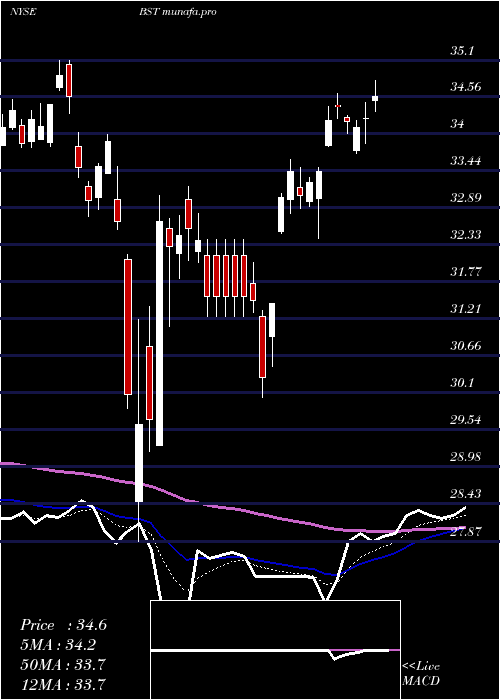Click the 30.1 price axis label
The height and width of the screenshot is (700, 500).
coord(462,384)
